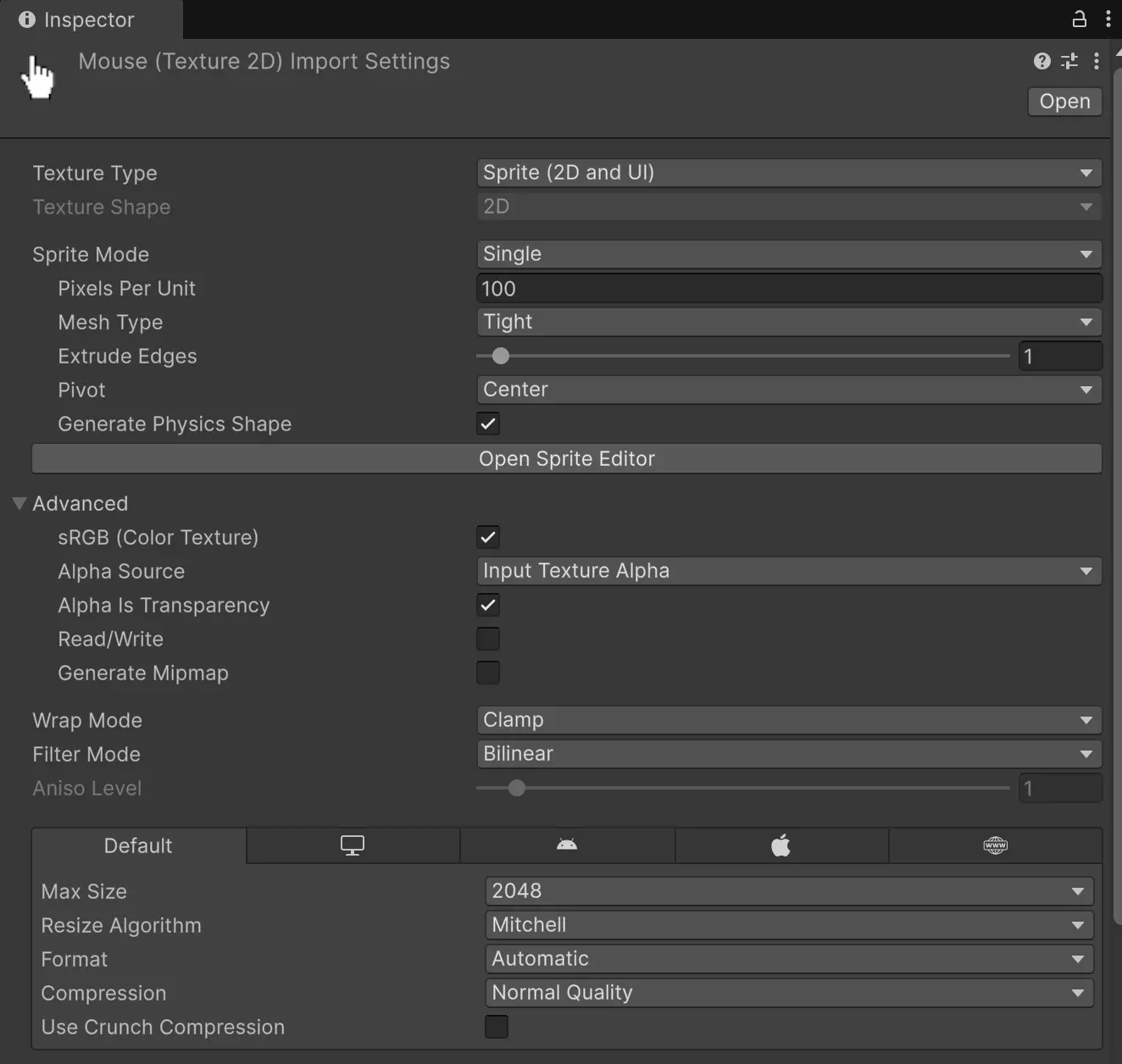This screenshot has height=1064, width=1122.
Task: Open the Texture Type dropdown
Action: [x=789, y=173]
